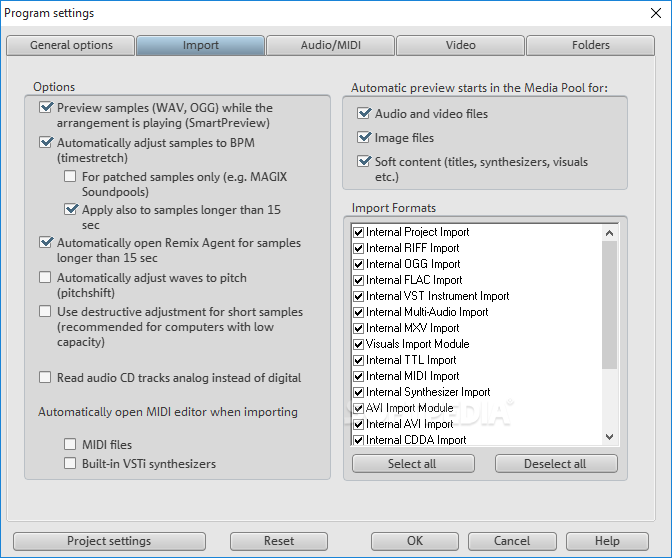
Task: Confirm with the OK button
Action: click(415, 541)
